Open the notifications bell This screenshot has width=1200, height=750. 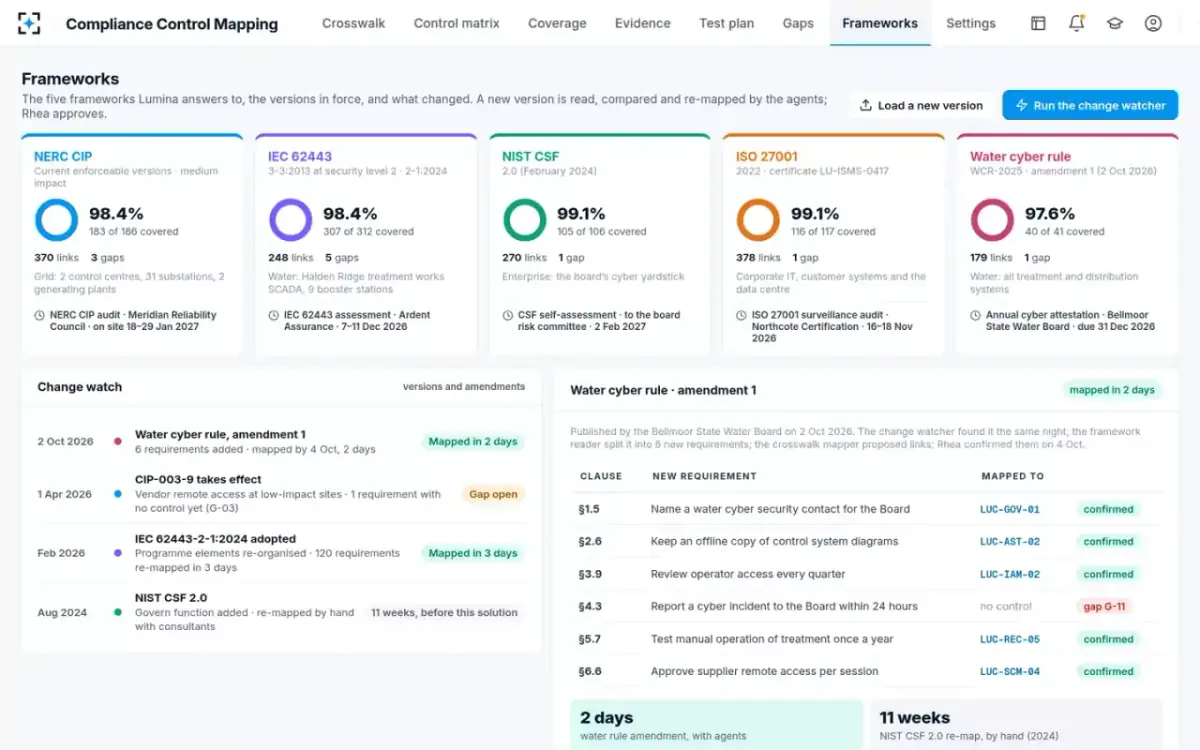[x=1076, y=23]
